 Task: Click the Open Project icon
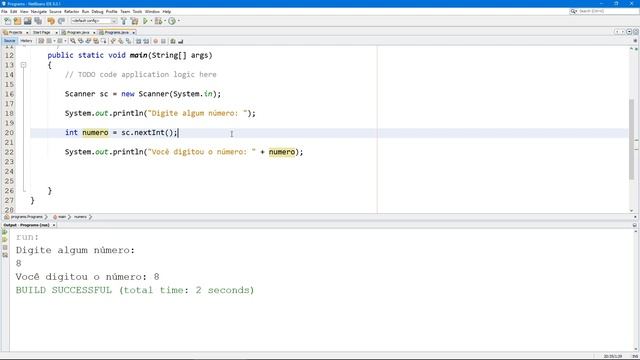(27, 21)
